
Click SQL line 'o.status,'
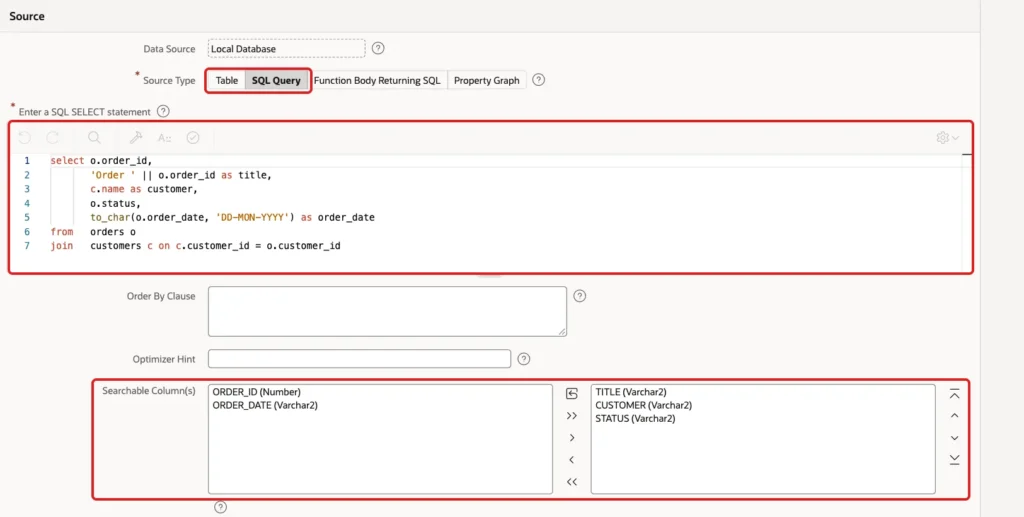click(116, 204)
